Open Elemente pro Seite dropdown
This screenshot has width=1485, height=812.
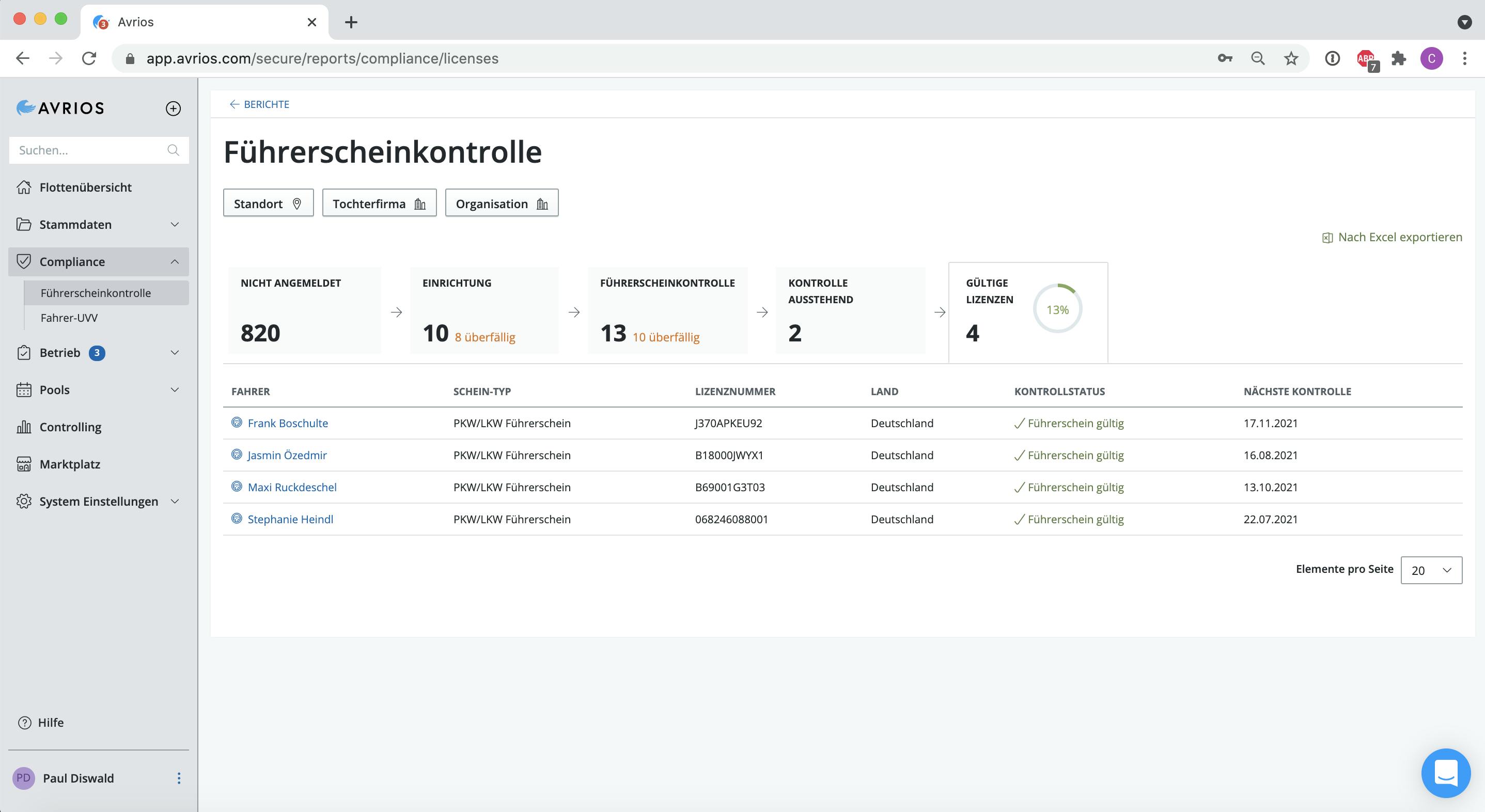click(1431, 570)
